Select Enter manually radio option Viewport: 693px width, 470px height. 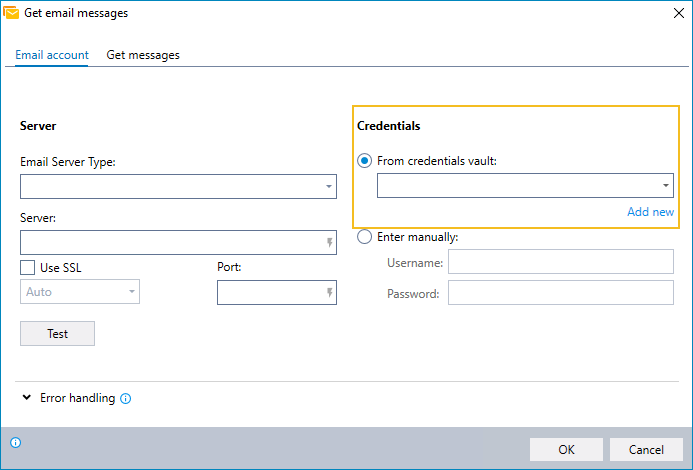[365, 237]
